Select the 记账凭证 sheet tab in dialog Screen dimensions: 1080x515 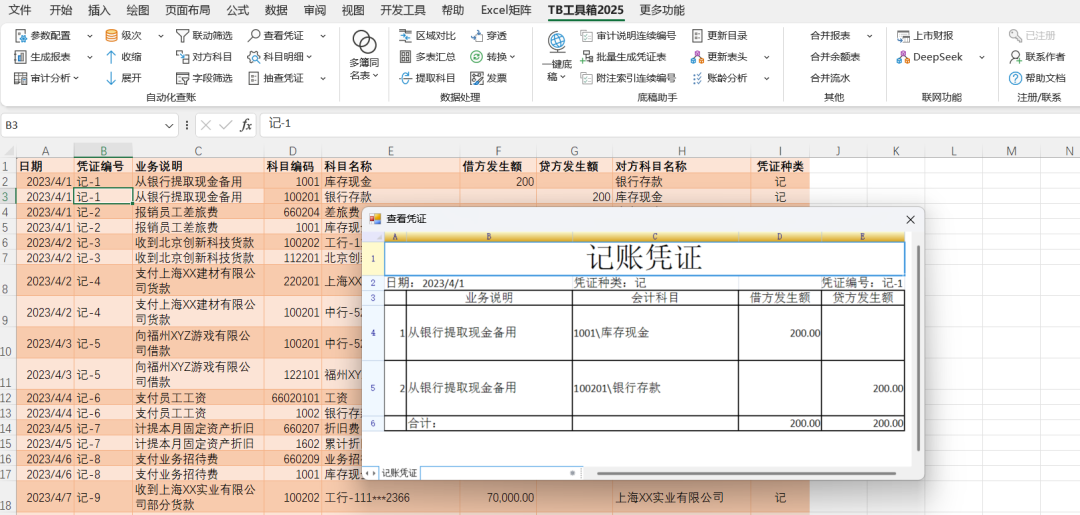click(399, 473)
